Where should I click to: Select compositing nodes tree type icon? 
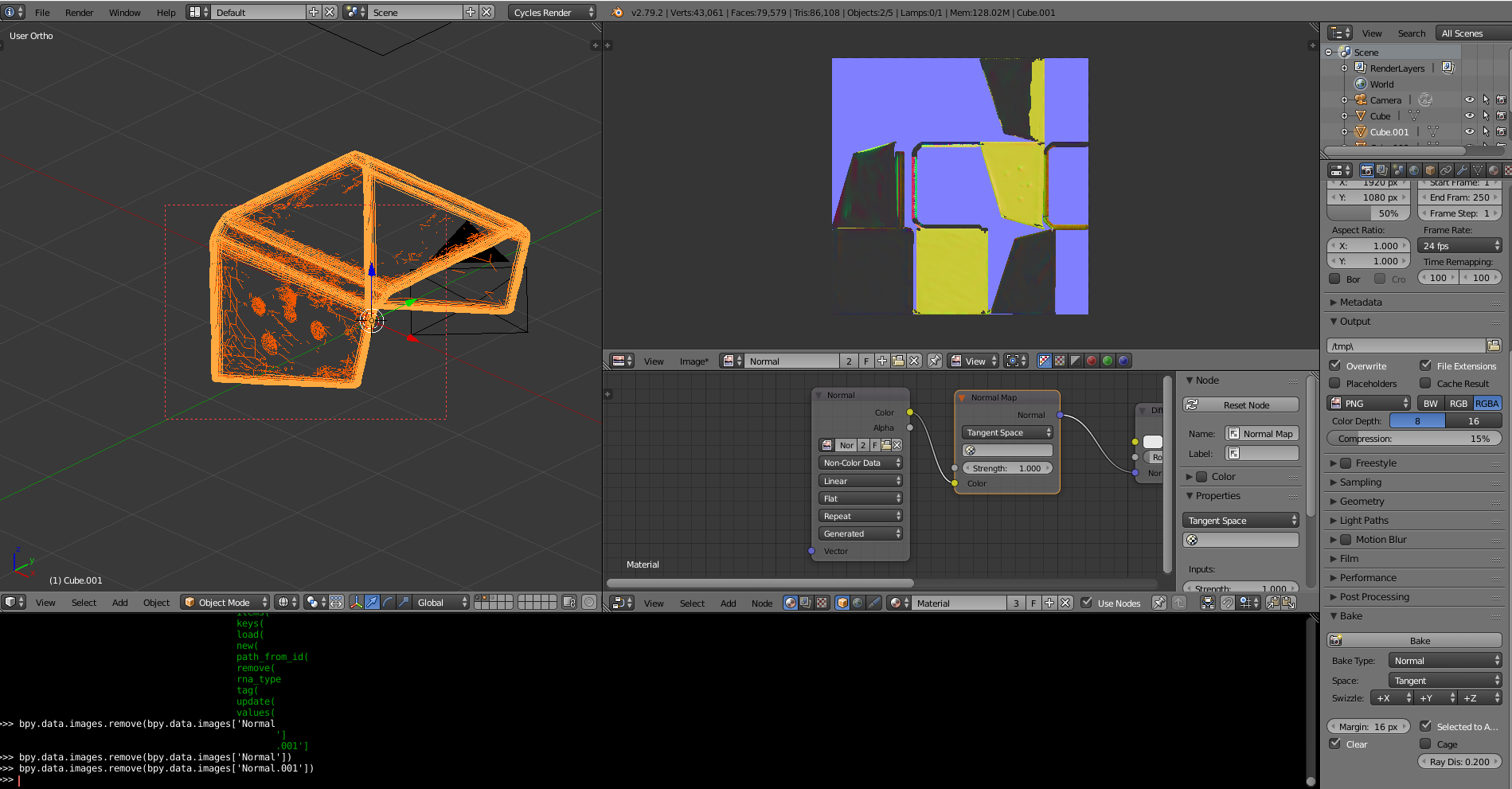[x=806, y=603]
